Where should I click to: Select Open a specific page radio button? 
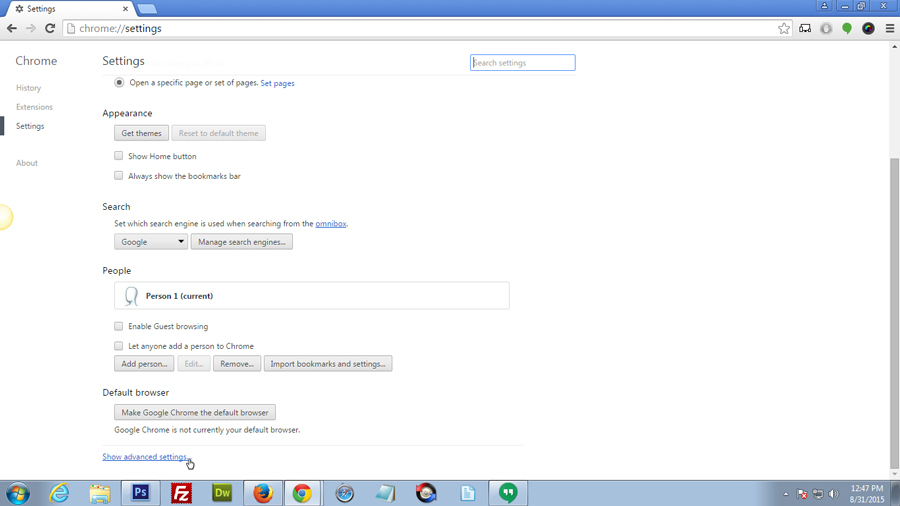click(119, 83)
